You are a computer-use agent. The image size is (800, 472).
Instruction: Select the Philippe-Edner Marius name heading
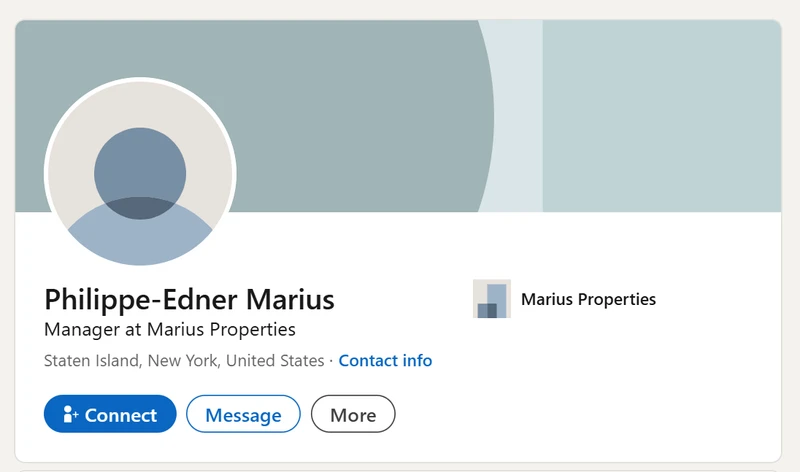[x=190, y=299]
